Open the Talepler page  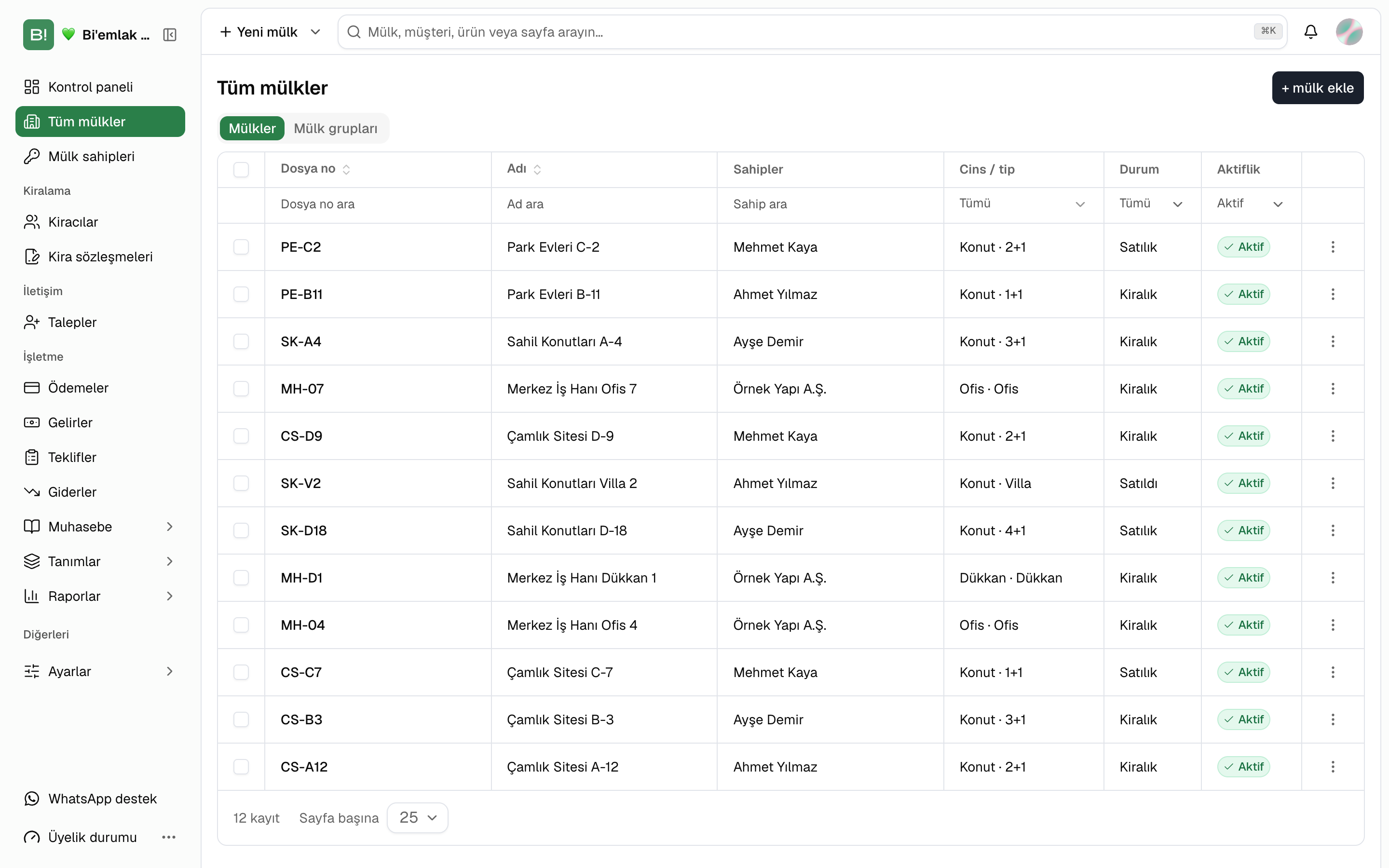(100, 322)
